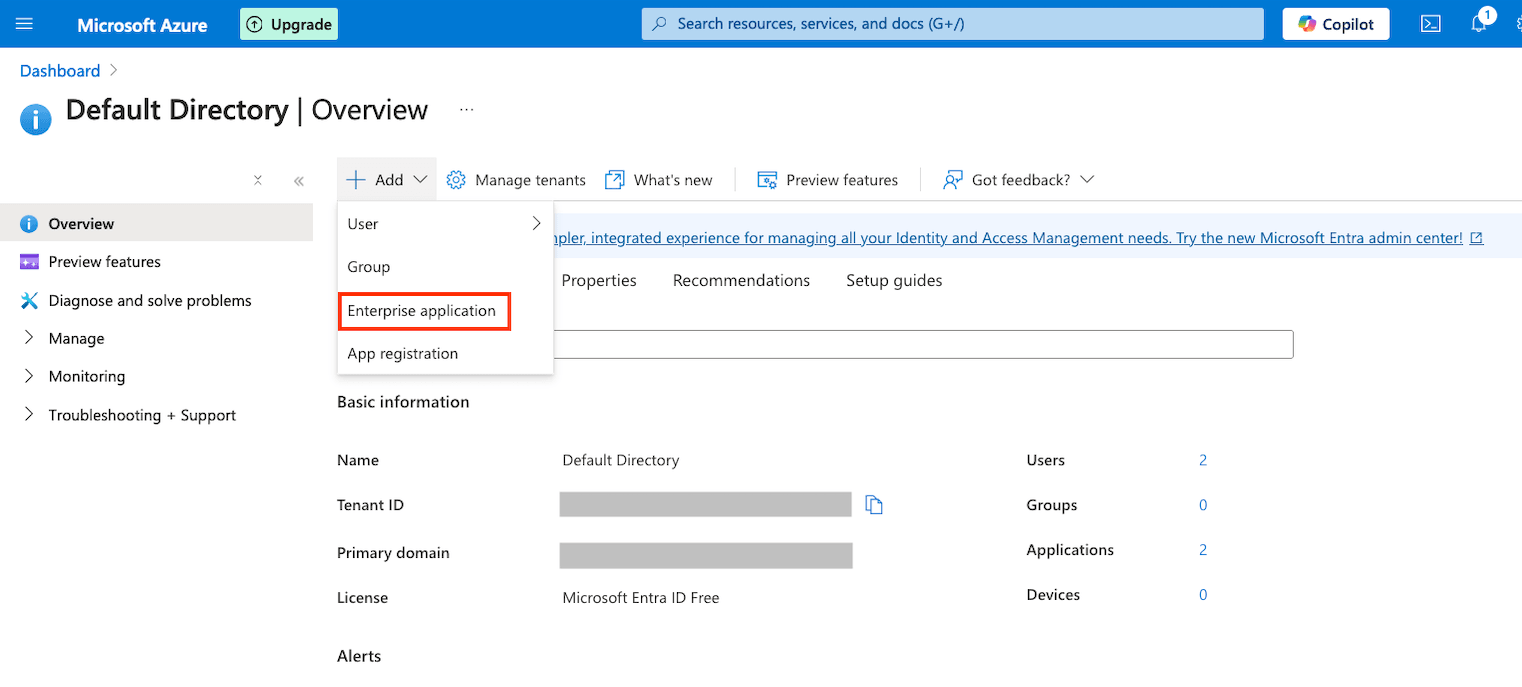Open Manage tenants
The image size is (1522, 687).
516,180
